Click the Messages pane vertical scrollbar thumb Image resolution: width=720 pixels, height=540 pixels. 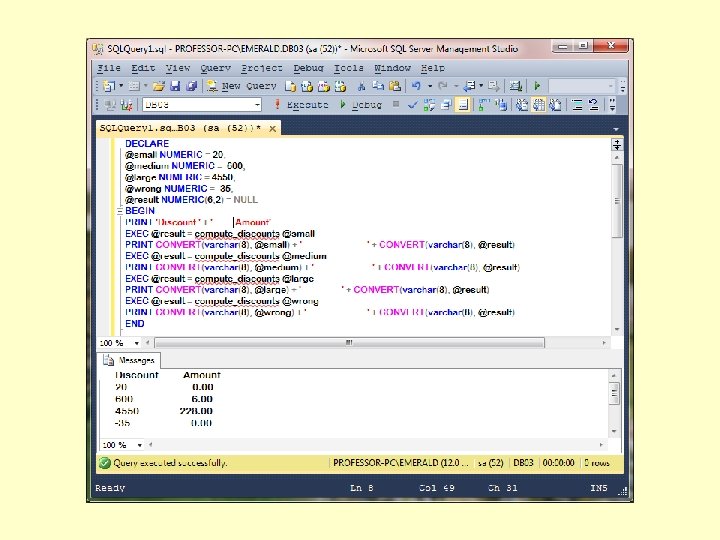click(x=614, y=394)
